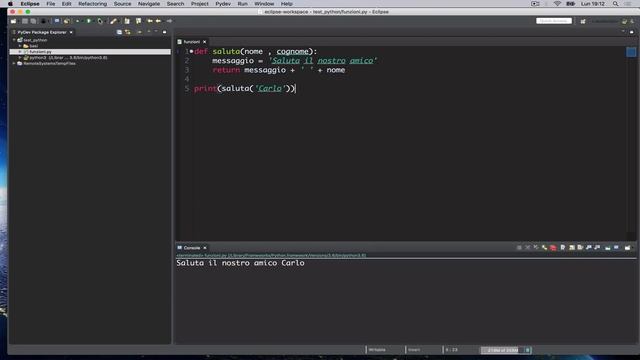Open the Source menu
640x360 pixels.
[x=122, y=4]
